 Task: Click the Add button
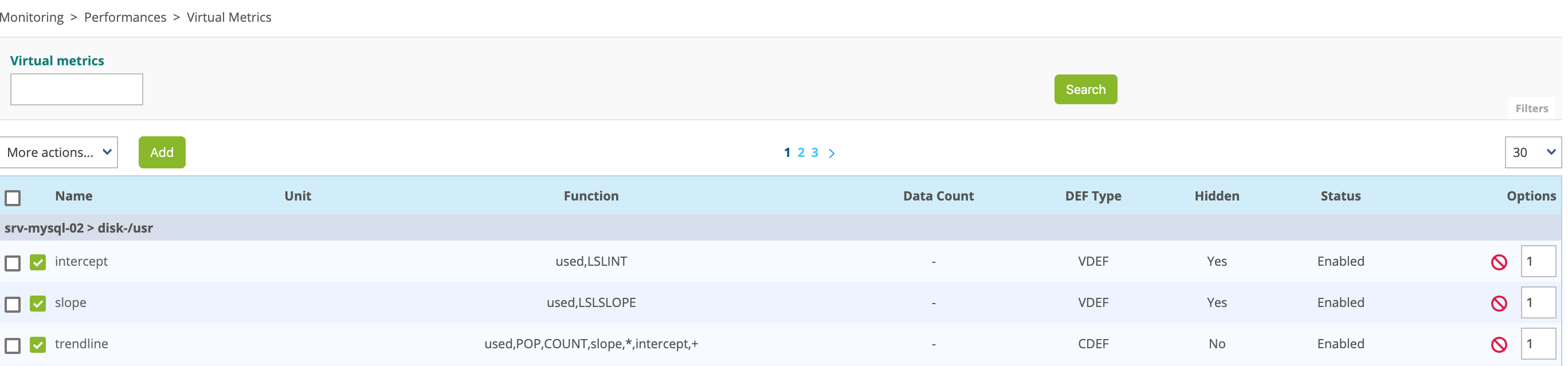coord(162,152)
